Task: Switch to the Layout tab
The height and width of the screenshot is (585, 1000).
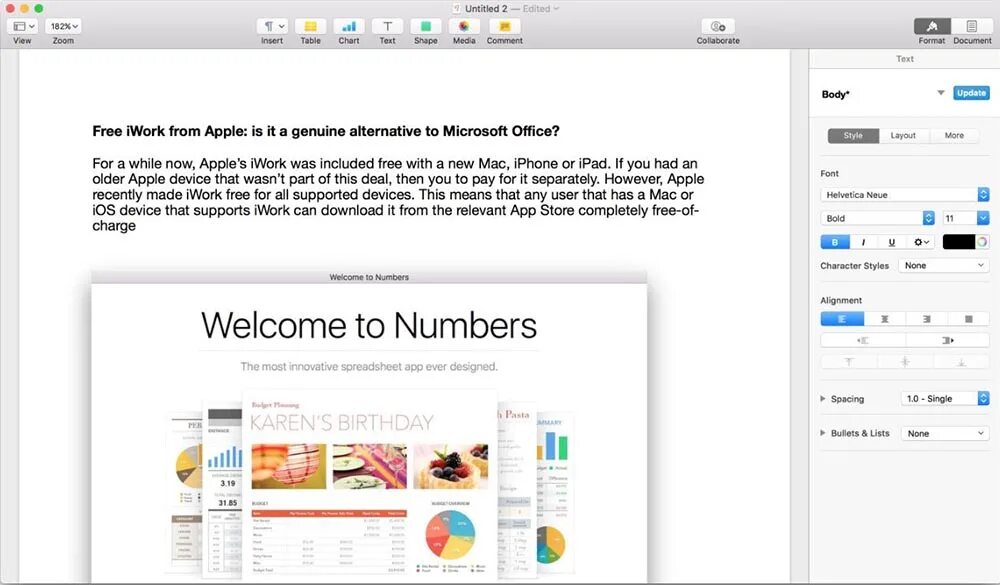Action: coord(903,135)
